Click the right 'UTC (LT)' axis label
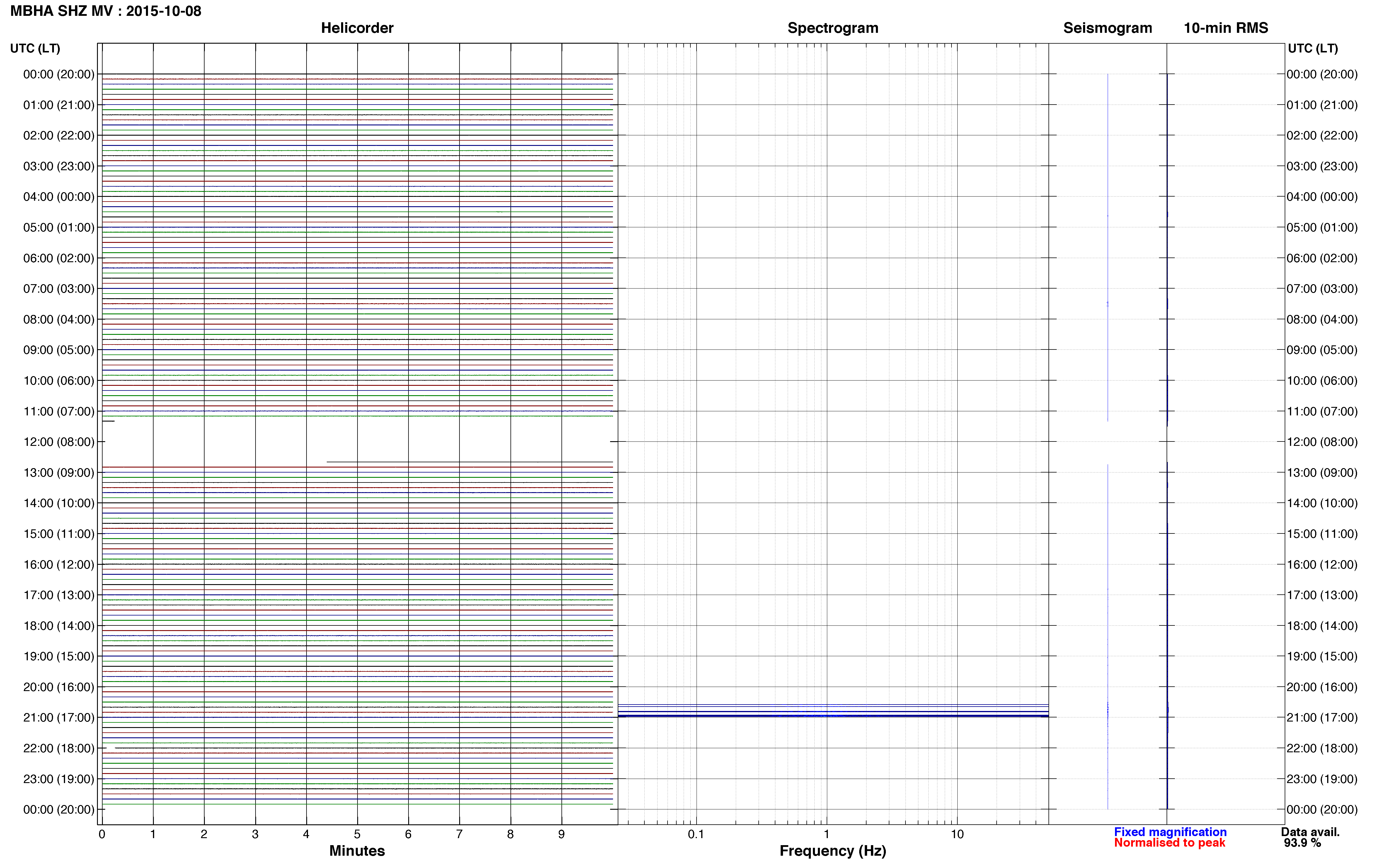The height and width of the screenshot is (868, 1389). click(x=1313, y=48)
